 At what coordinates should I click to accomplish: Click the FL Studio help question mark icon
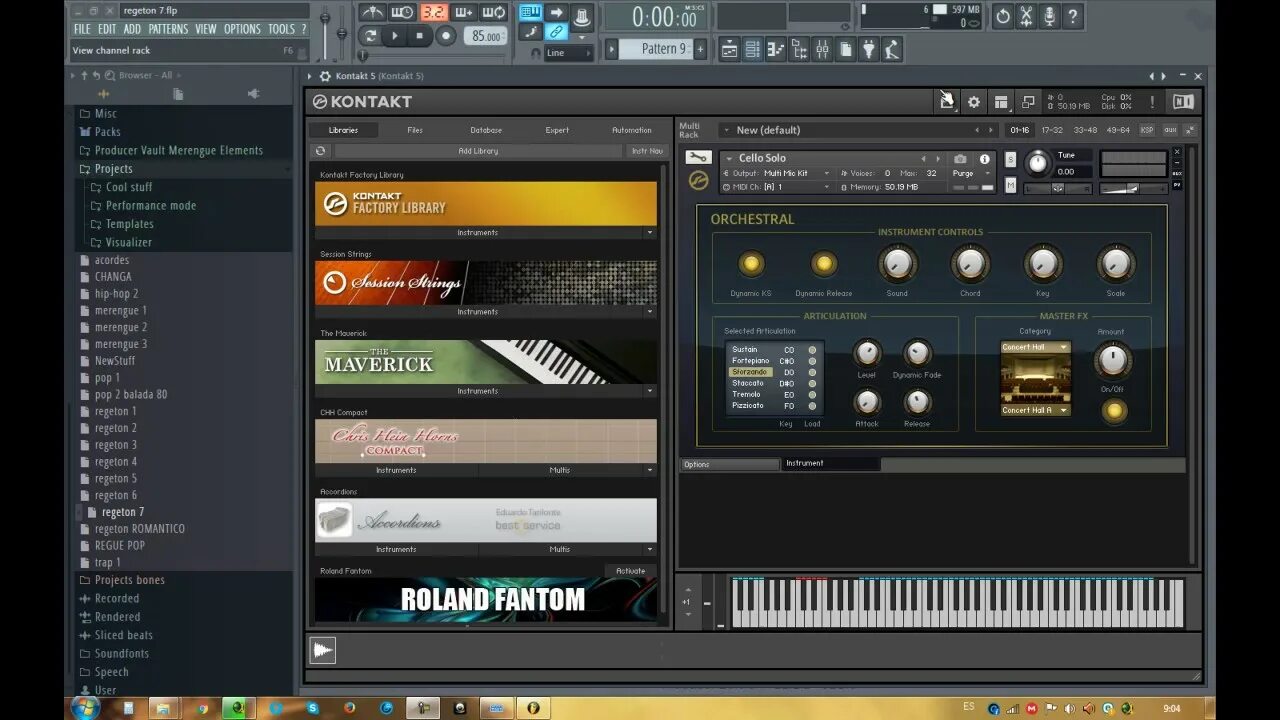1073,16
